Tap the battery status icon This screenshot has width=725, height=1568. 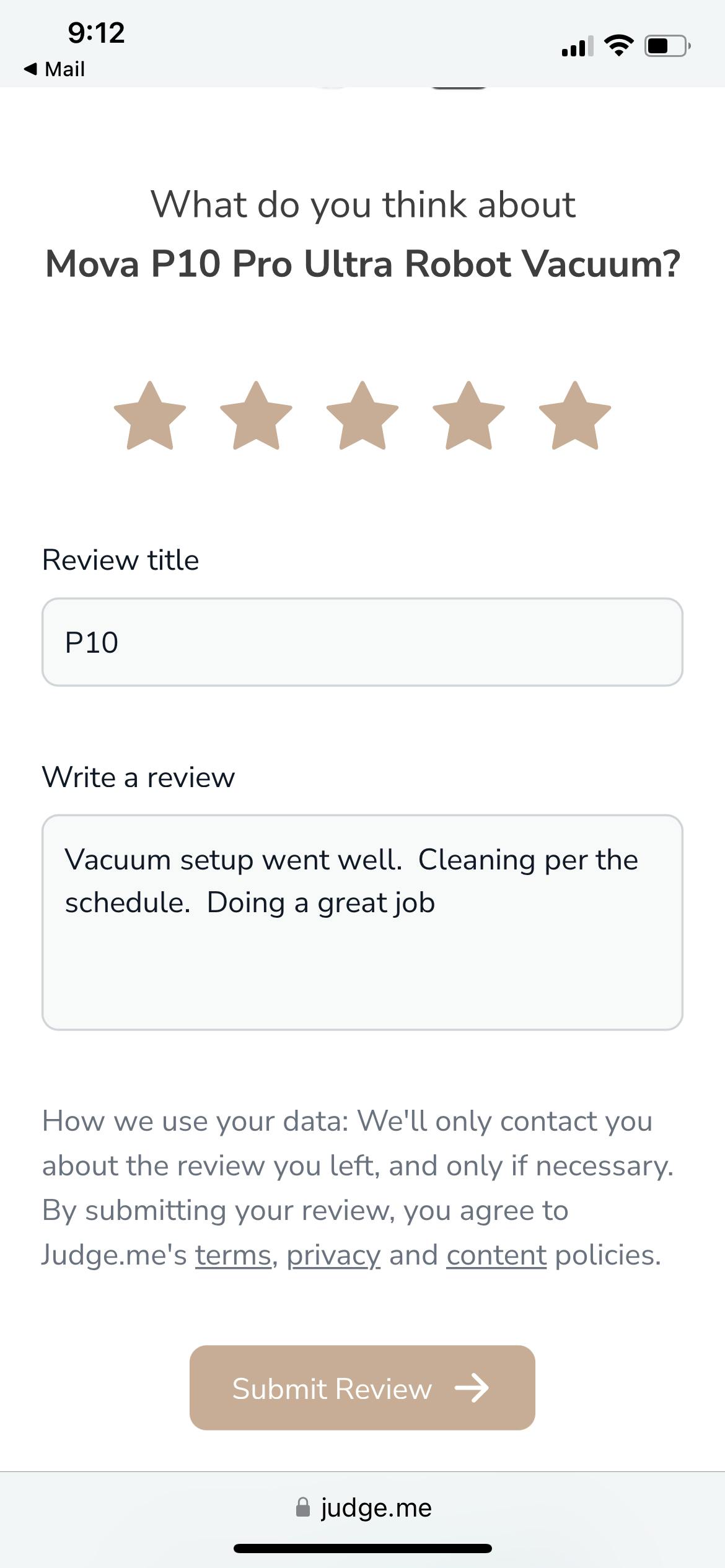[667, 46]
